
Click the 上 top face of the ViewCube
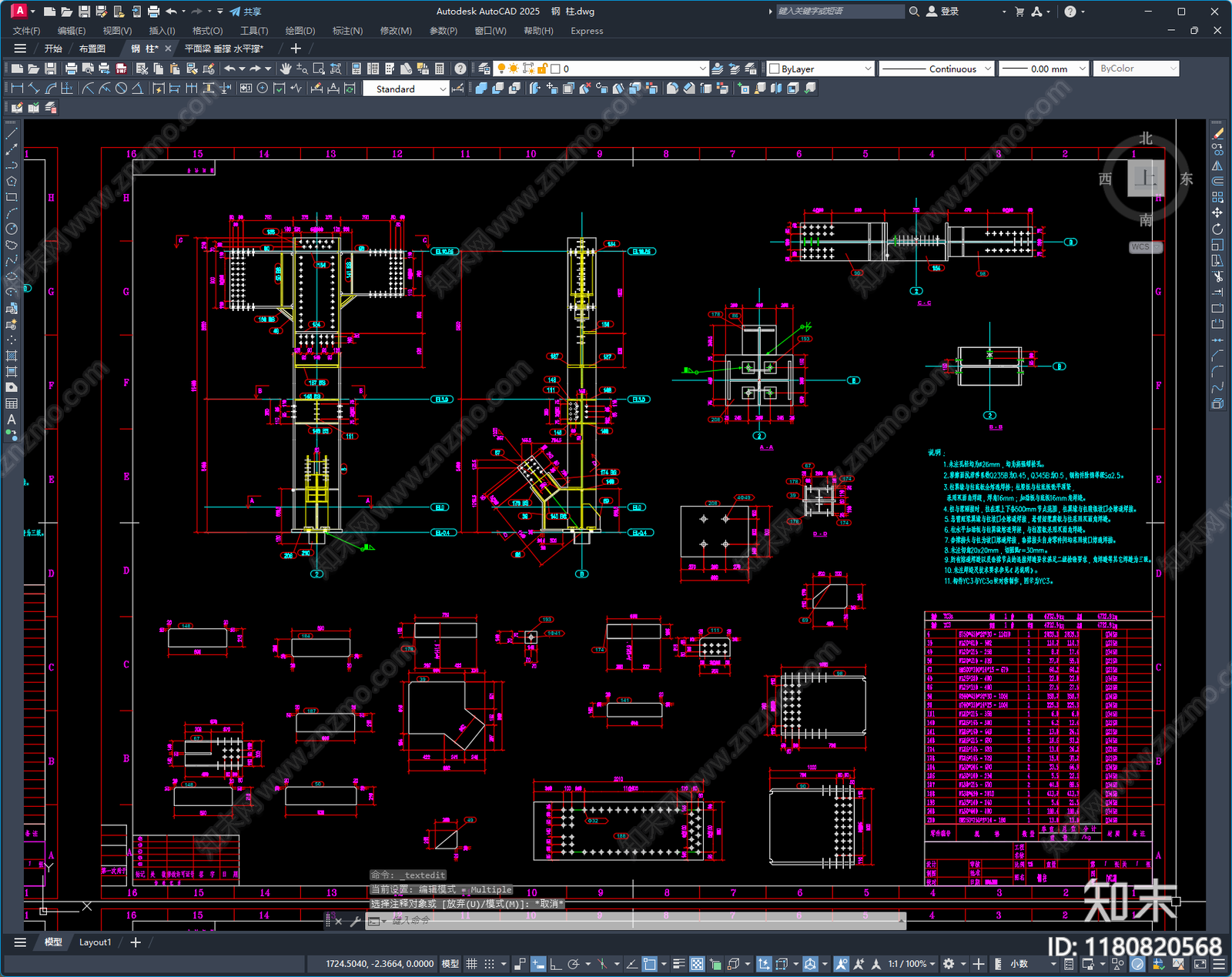point(1146,179)
